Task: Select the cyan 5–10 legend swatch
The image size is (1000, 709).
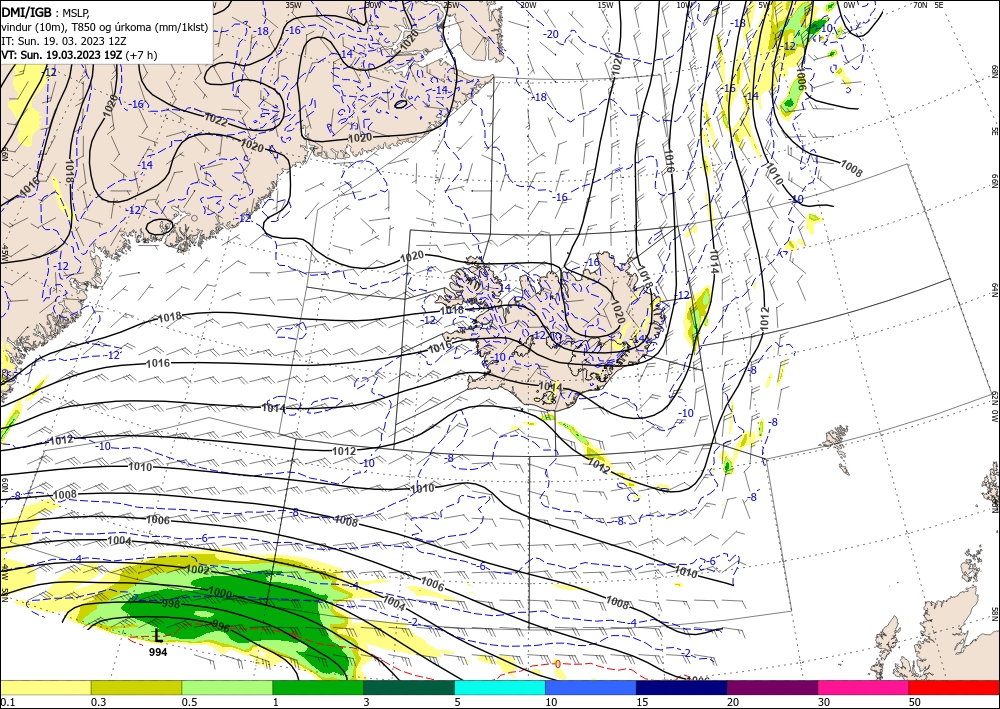Action: point(500,687)
